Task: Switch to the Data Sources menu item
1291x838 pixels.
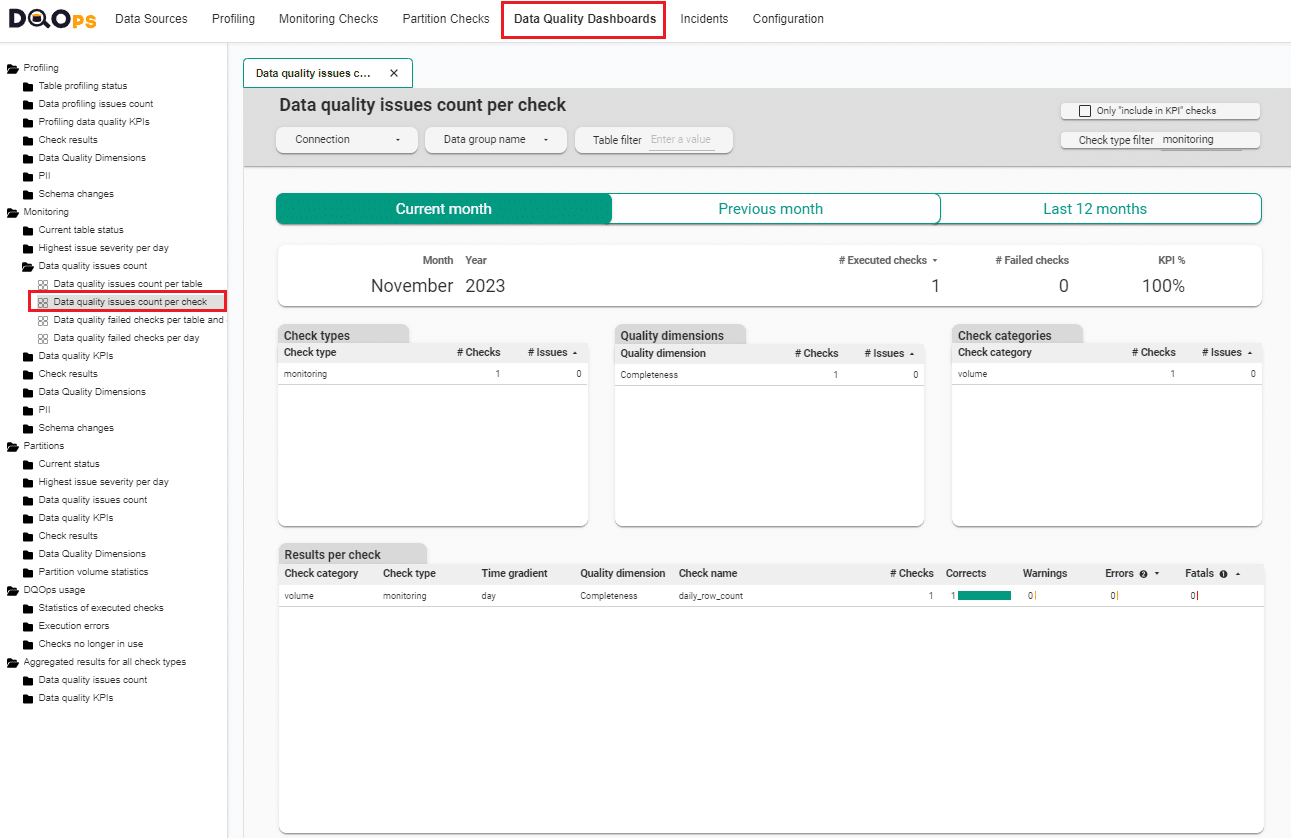Action: pos(151,18)
